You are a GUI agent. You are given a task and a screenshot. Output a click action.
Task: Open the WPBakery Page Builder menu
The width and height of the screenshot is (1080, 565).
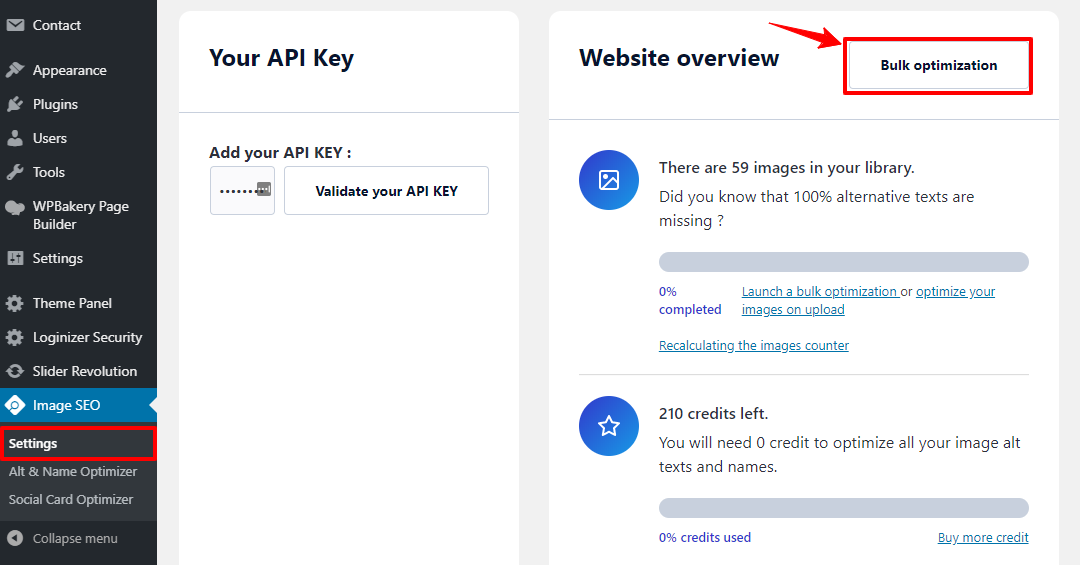pyautogui.click(x=79, y=215)
